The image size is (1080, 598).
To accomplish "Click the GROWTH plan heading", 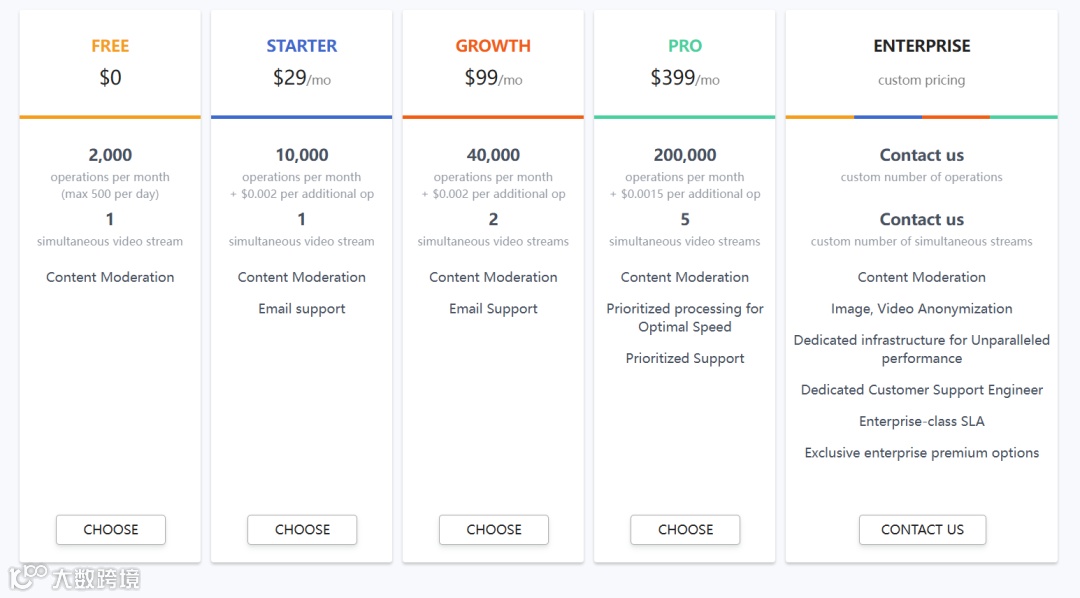I will click(493, 46).
